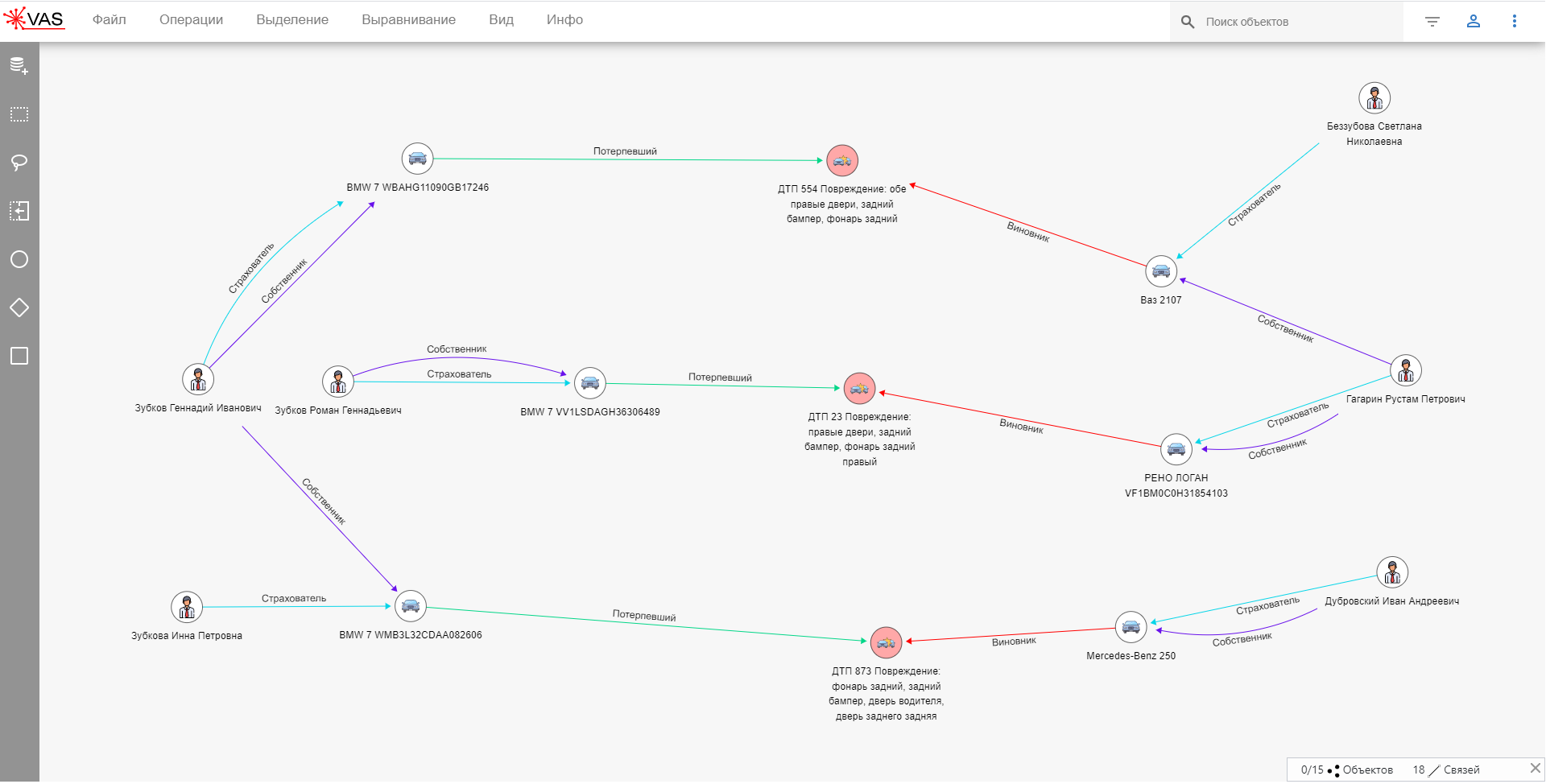Viewport: 1546px width, 784px height.
Task: Select accident node ДТП 23
Action: point(860,389)
